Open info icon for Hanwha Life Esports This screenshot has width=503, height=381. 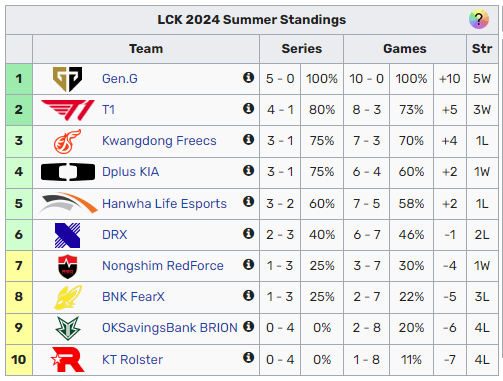[x=248, y=201]
